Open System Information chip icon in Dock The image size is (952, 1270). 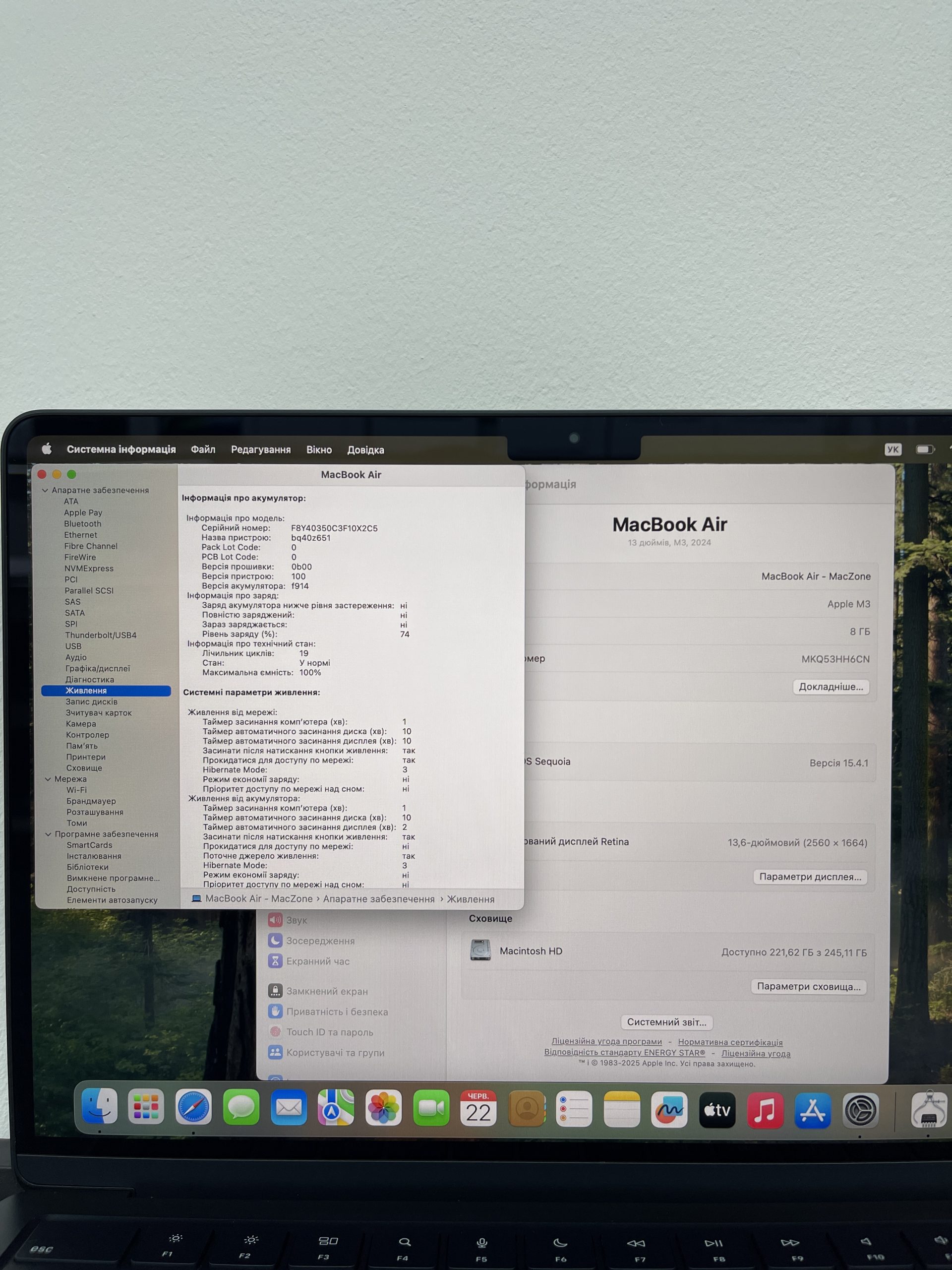click(x=929, y=1110)
